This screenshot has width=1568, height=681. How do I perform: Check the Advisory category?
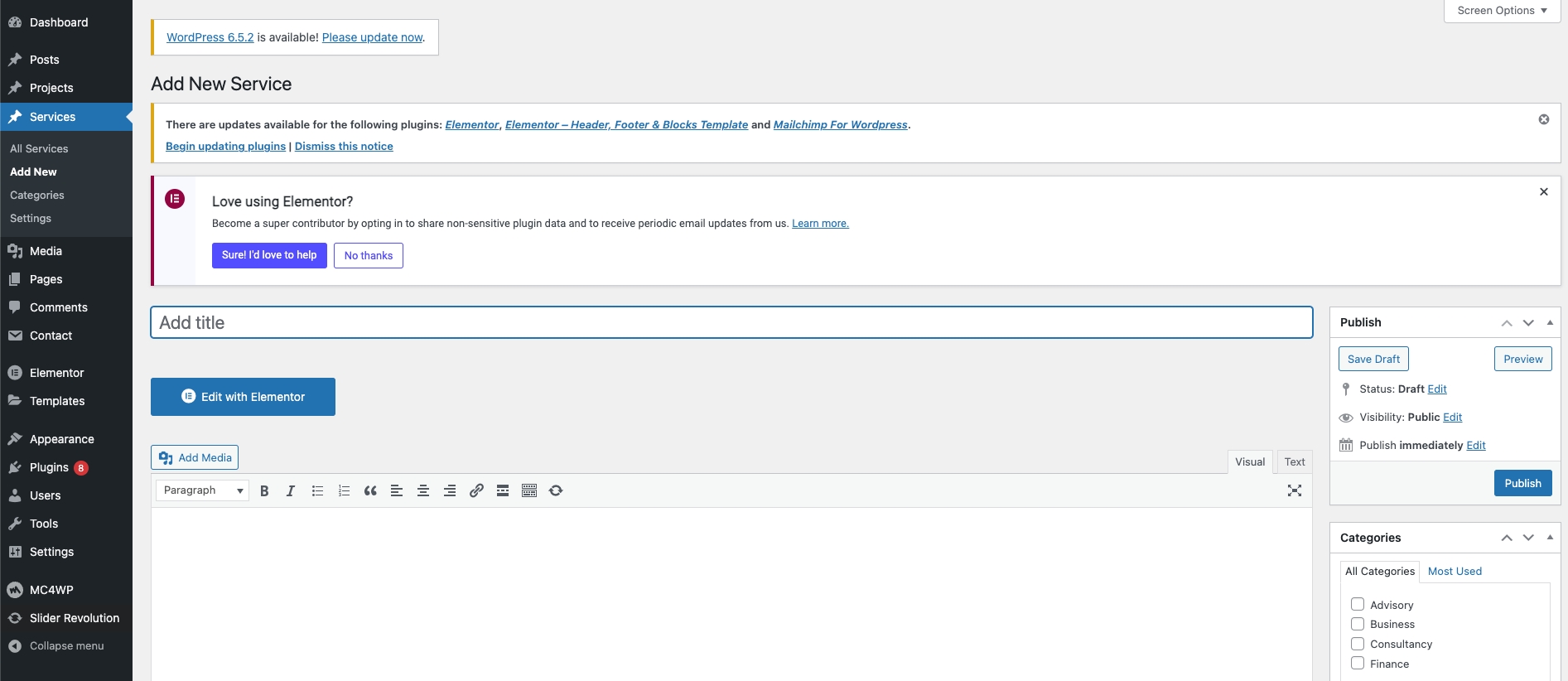(1357, 604)
